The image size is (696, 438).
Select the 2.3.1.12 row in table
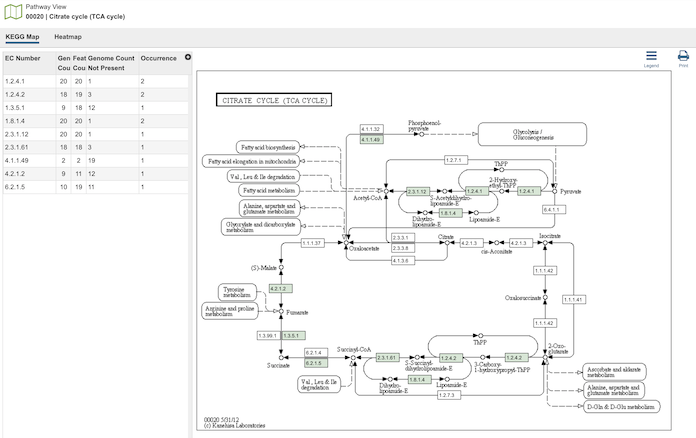click(x=96, y=134)
